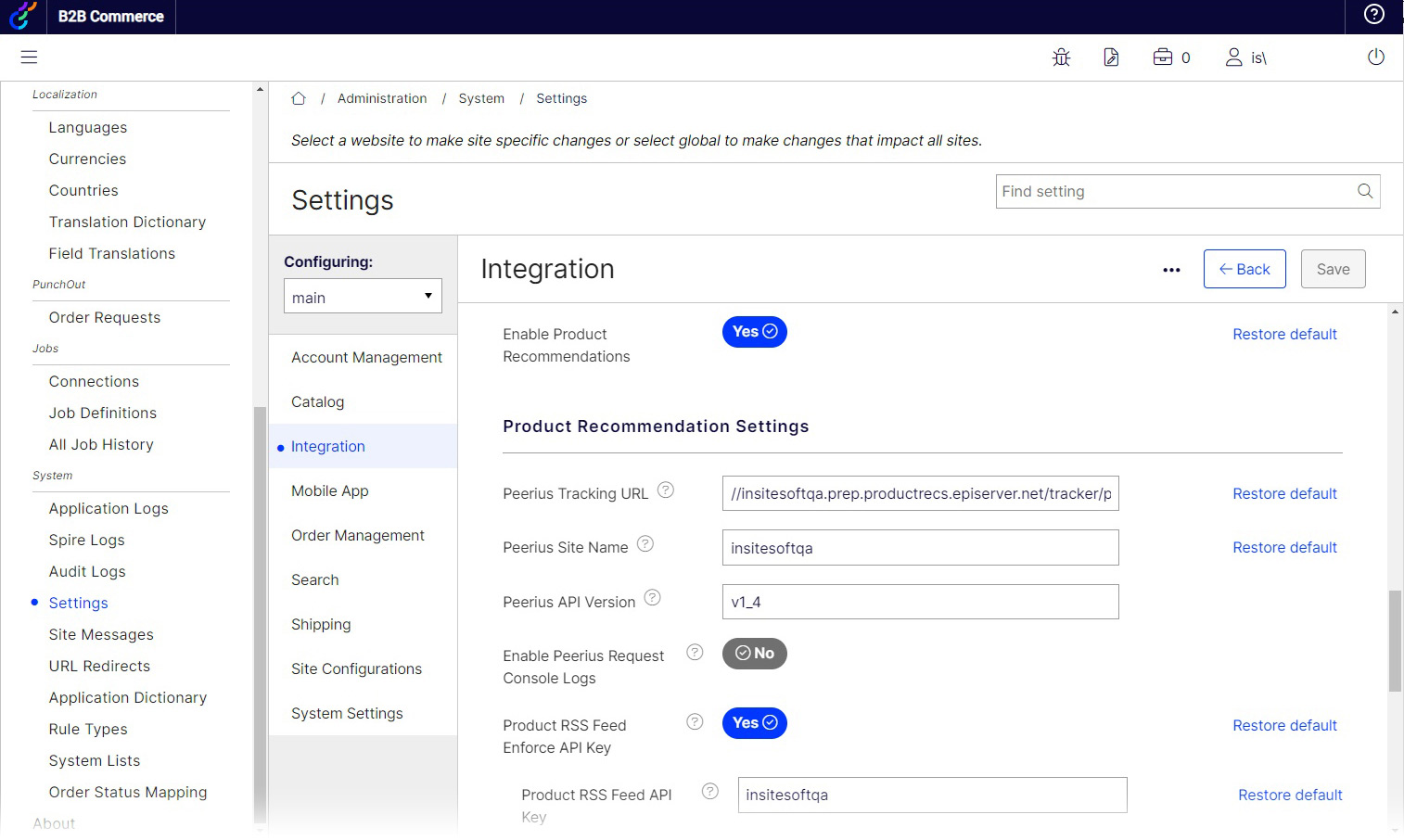The image size is (1404, 840).
Task: Save the Integration settings
Action: pyautogui.click(x=1333, y=269)
